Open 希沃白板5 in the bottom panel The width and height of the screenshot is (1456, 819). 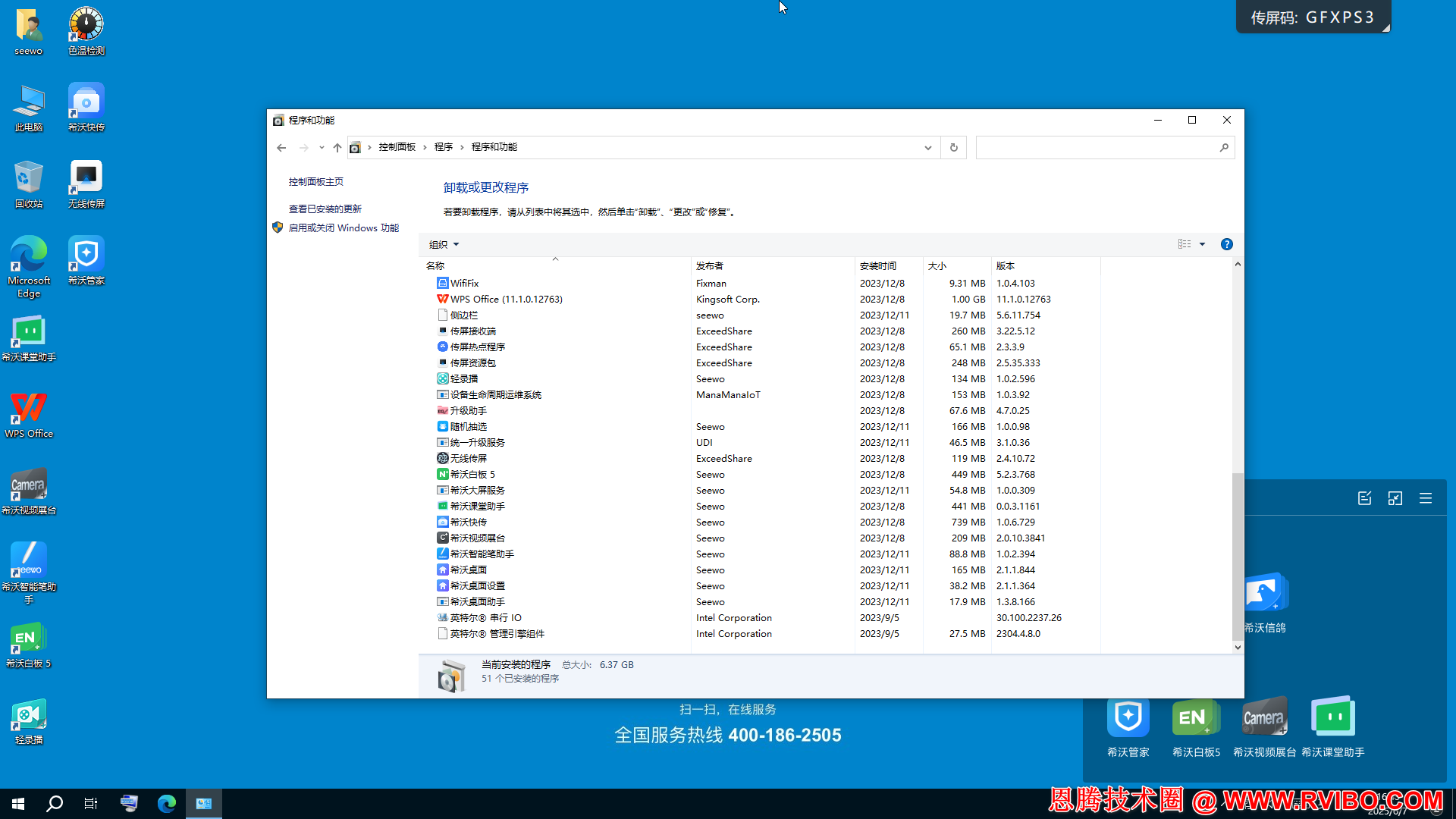click(1196, 726)
